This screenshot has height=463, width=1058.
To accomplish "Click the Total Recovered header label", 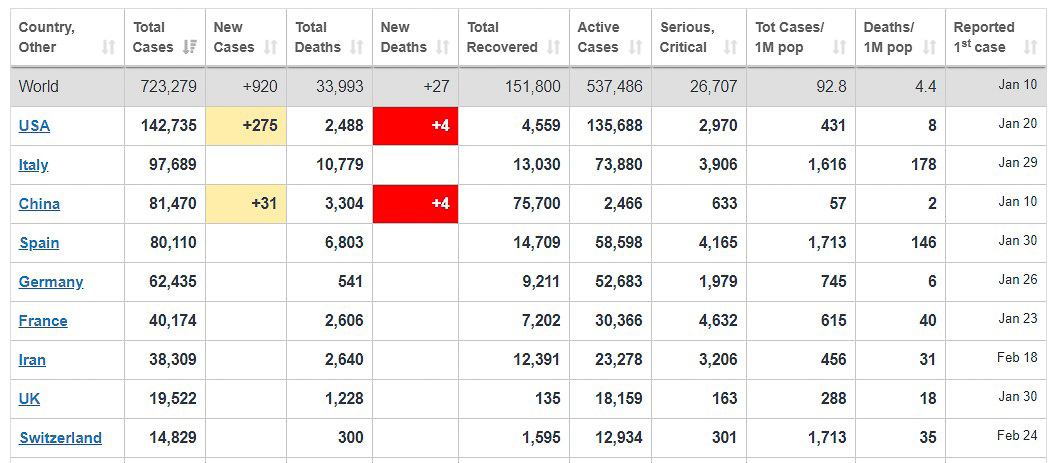I will [x=502, y=37].
